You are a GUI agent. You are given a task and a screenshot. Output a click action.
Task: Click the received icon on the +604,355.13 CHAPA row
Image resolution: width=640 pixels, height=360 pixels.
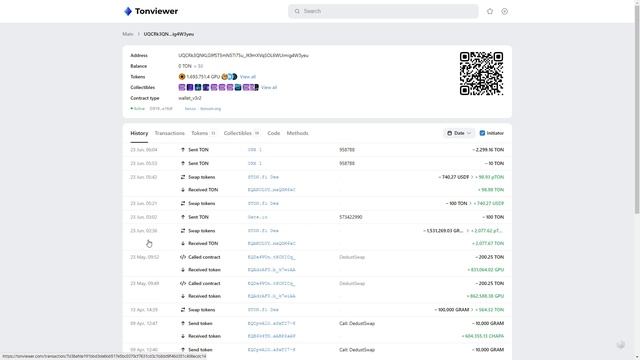point(183,336)
